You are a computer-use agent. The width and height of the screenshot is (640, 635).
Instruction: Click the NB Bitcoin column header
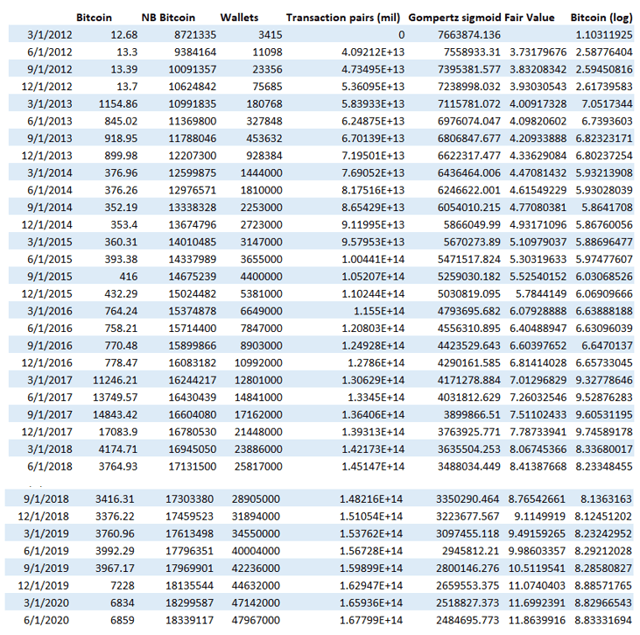click(168, 18)
